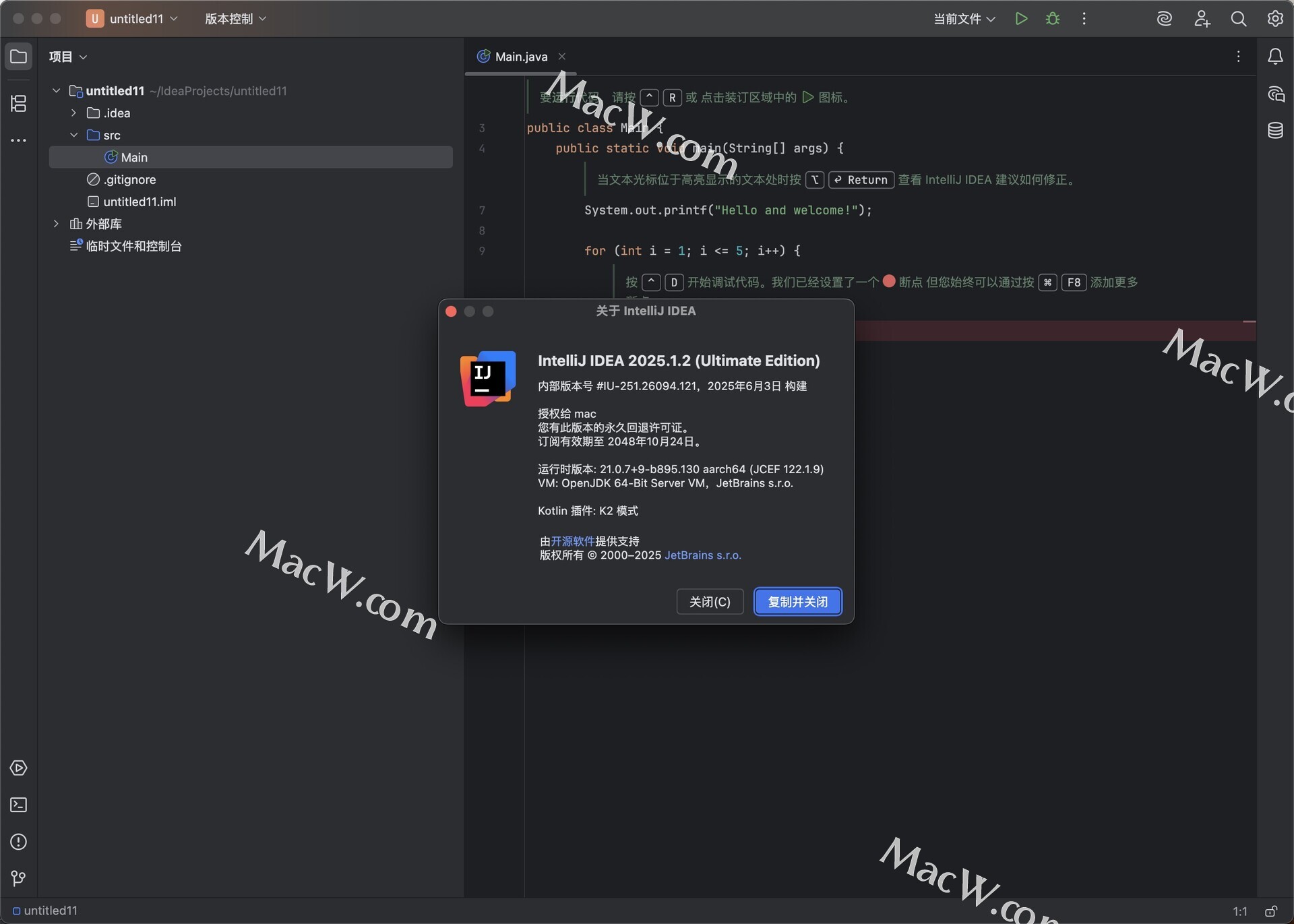The width and height of the screenshot is (1294, 924).
Task: Click the IntelliJ IDEA logo in About dialog
Action: [488, 378]
